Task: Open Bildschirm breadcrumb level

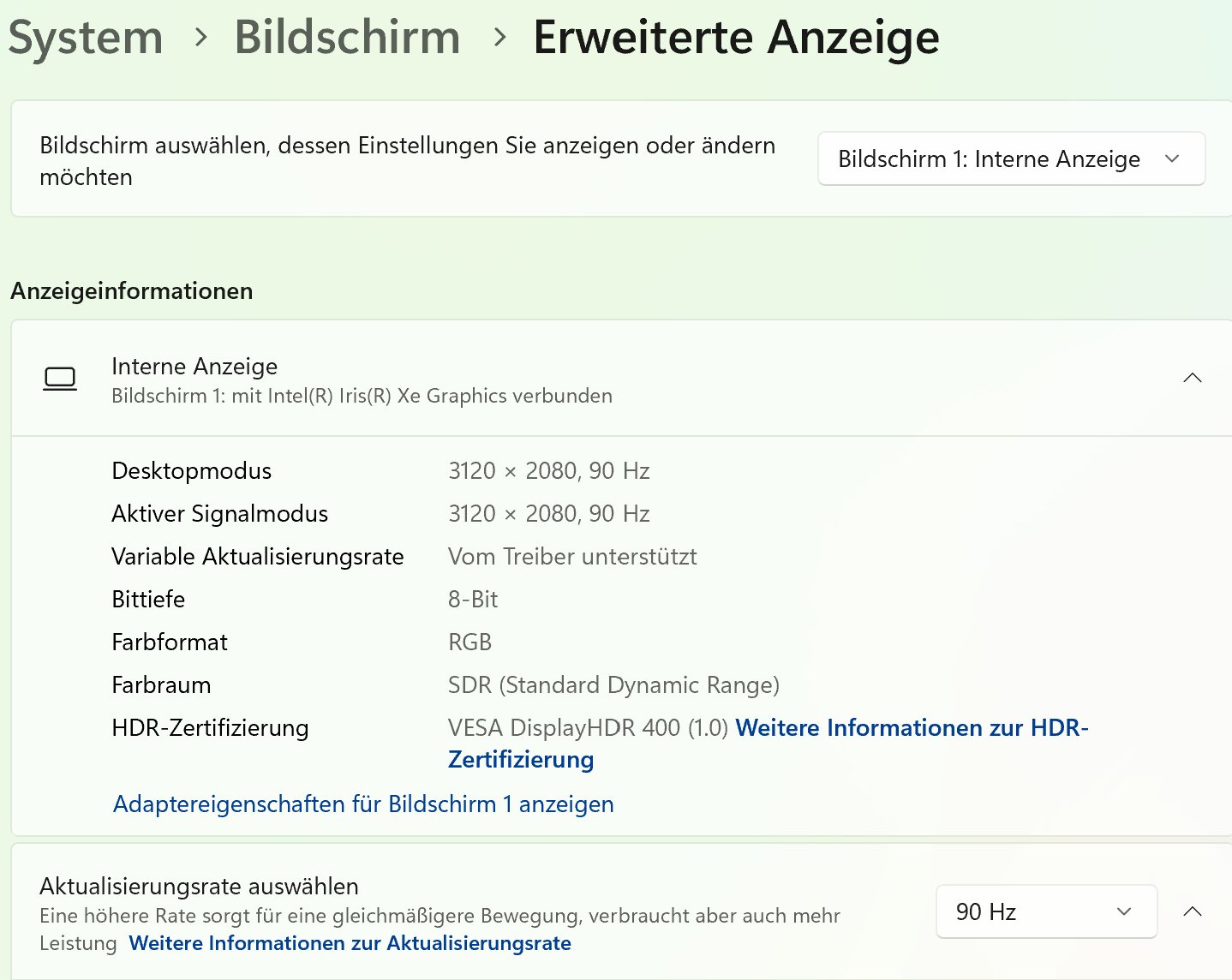Action: click(347, 38)
